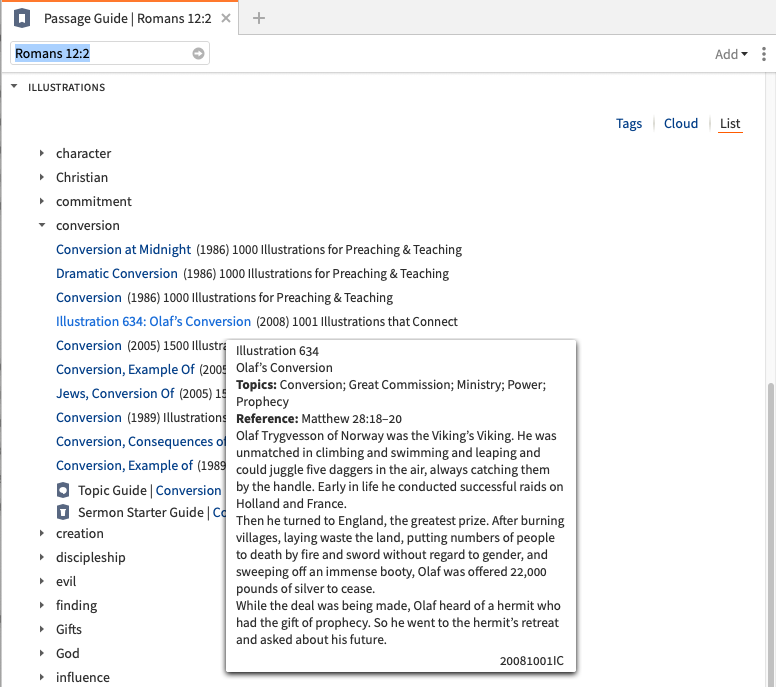Open Conversion at Midnight illustration
Screen dimensions: 776x687
(x=123, y=249)
